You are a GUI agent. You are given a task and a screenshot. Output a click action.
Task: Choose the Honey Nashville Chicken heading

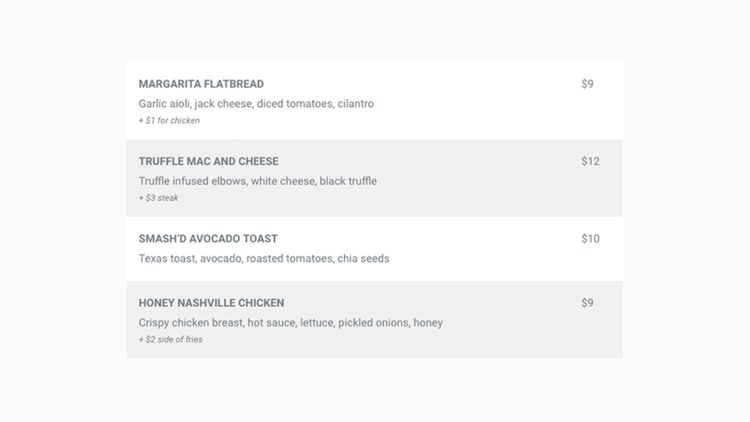pos(211,303)
